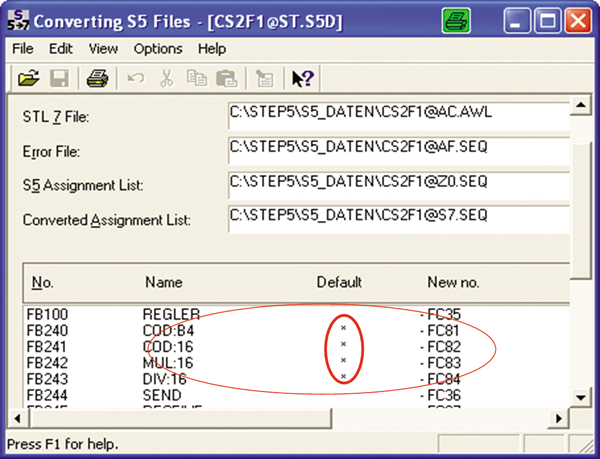This screenshot has height=459, width=600.
Task: Click the DIV:16 name cell
Action: 165,379
